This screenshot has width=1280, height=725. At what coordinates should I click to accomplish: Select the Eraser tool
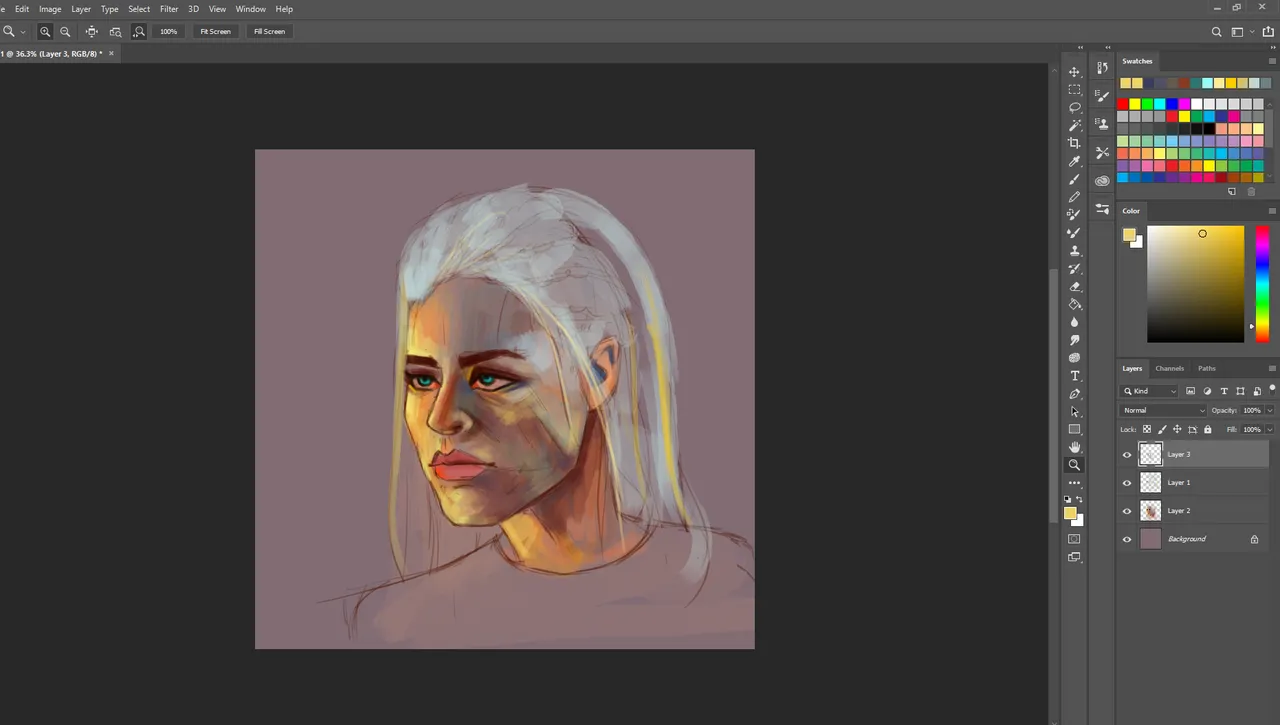1075,287
